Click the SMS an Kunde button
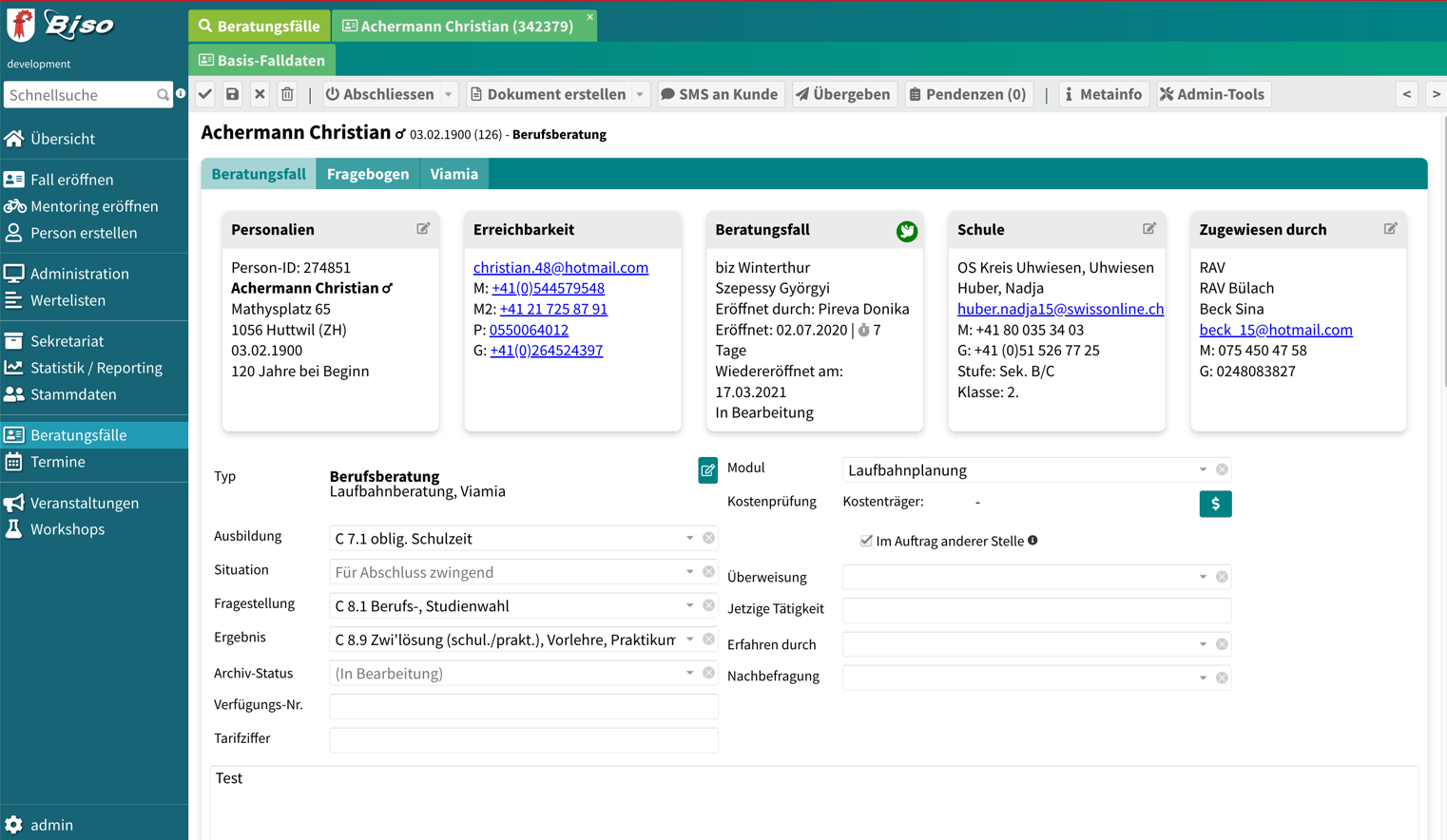1447x840 pixels. click(720, 94)
